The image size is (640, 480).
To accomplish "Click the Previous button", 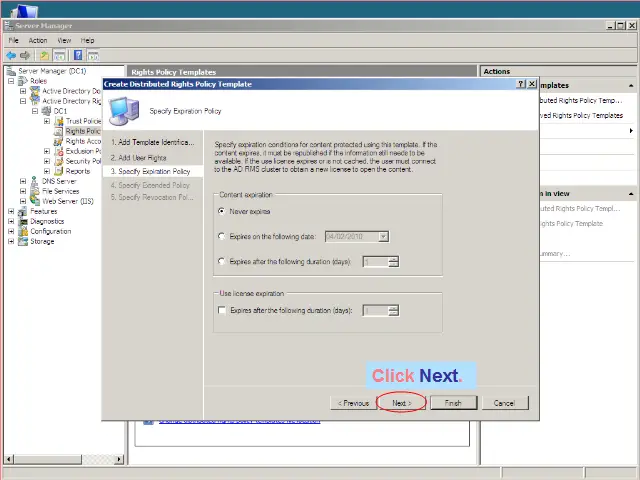I will coord(353,403).
